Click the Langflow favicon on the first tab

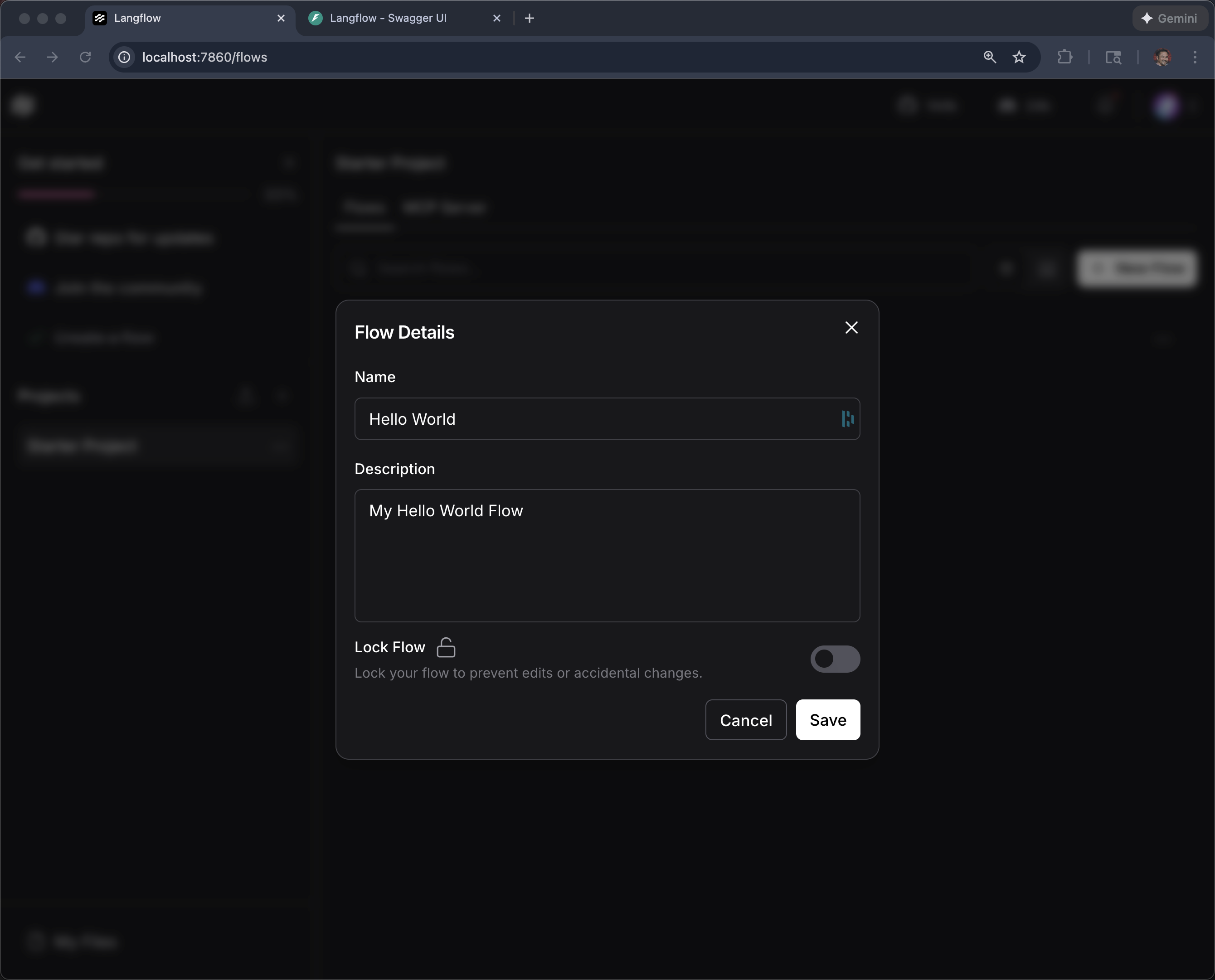pyautogui.click(x=101, y=18)
